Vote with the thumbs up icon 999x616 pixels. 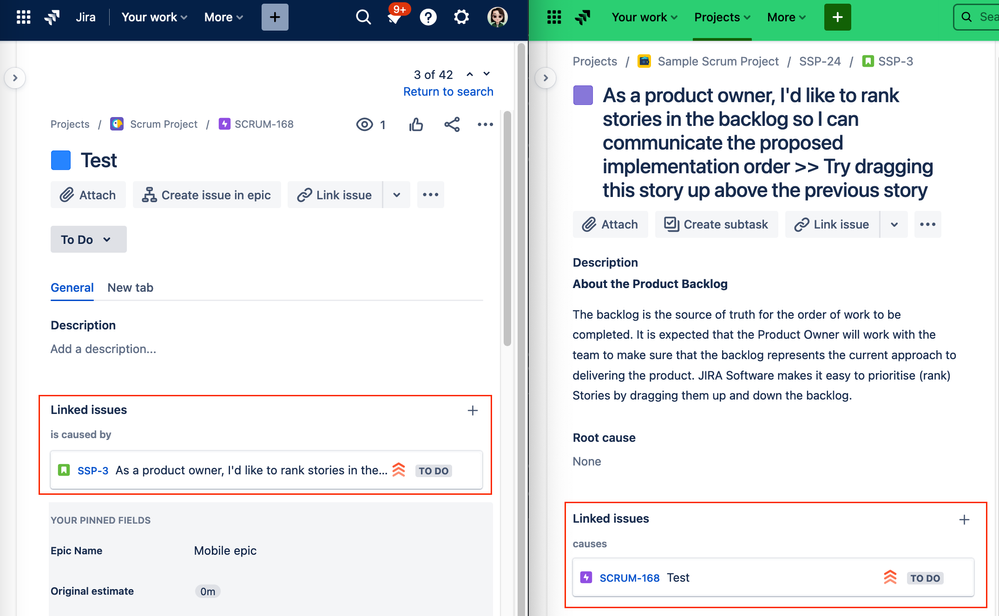click(416, 124)
